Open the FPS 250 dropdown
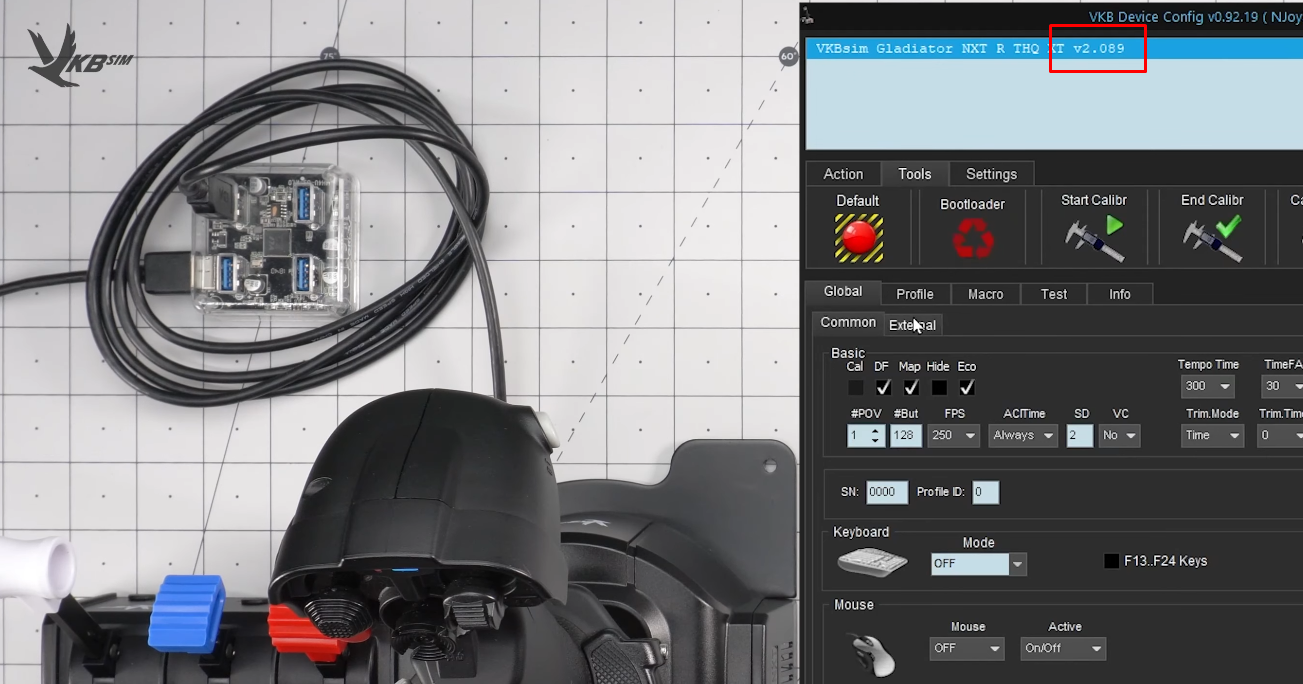The height and width of the screenshot is (684, 1303). [954, 436]
